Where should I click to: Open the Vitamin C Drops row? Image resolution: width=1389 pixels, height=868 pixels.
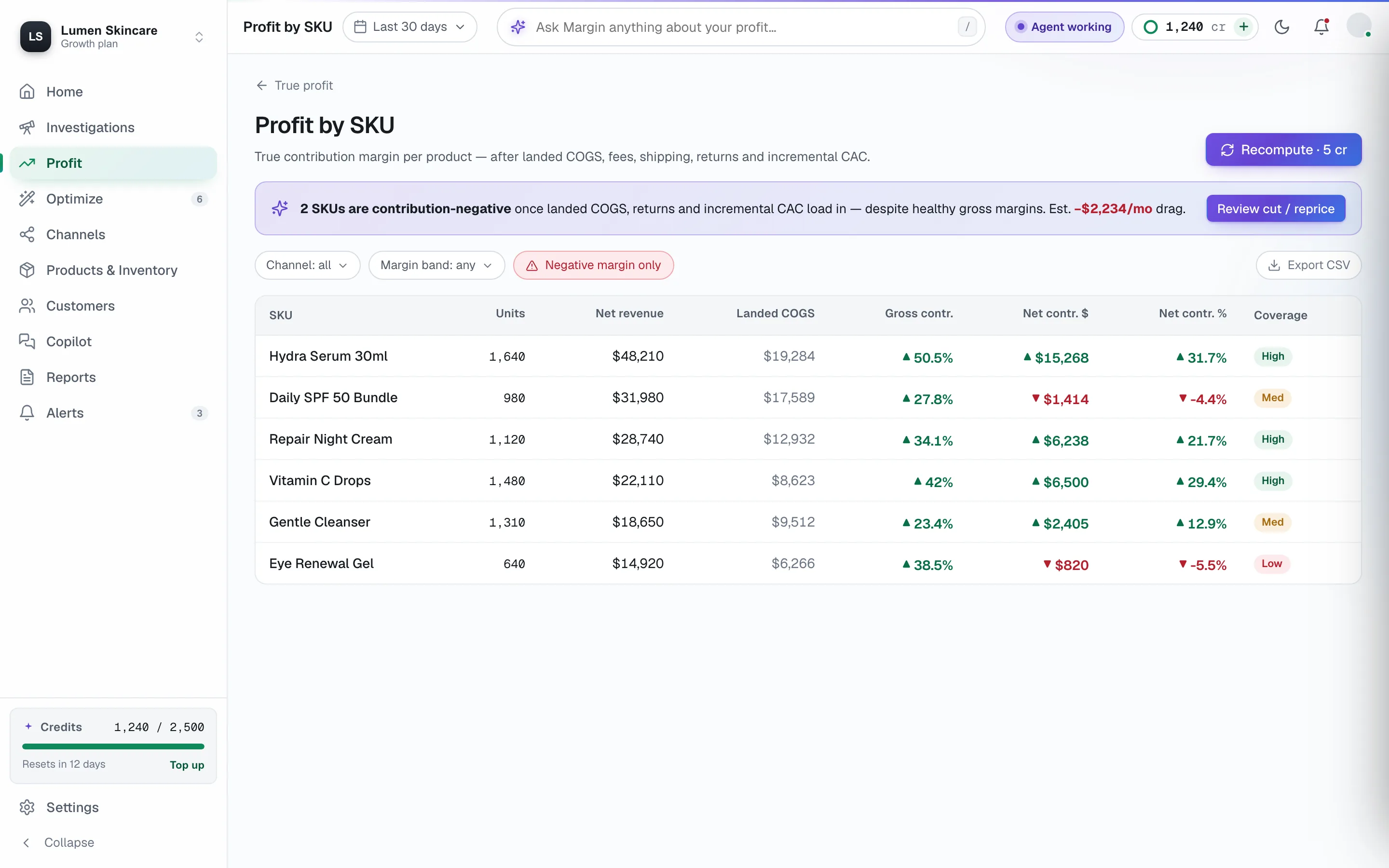click(807, 480)
